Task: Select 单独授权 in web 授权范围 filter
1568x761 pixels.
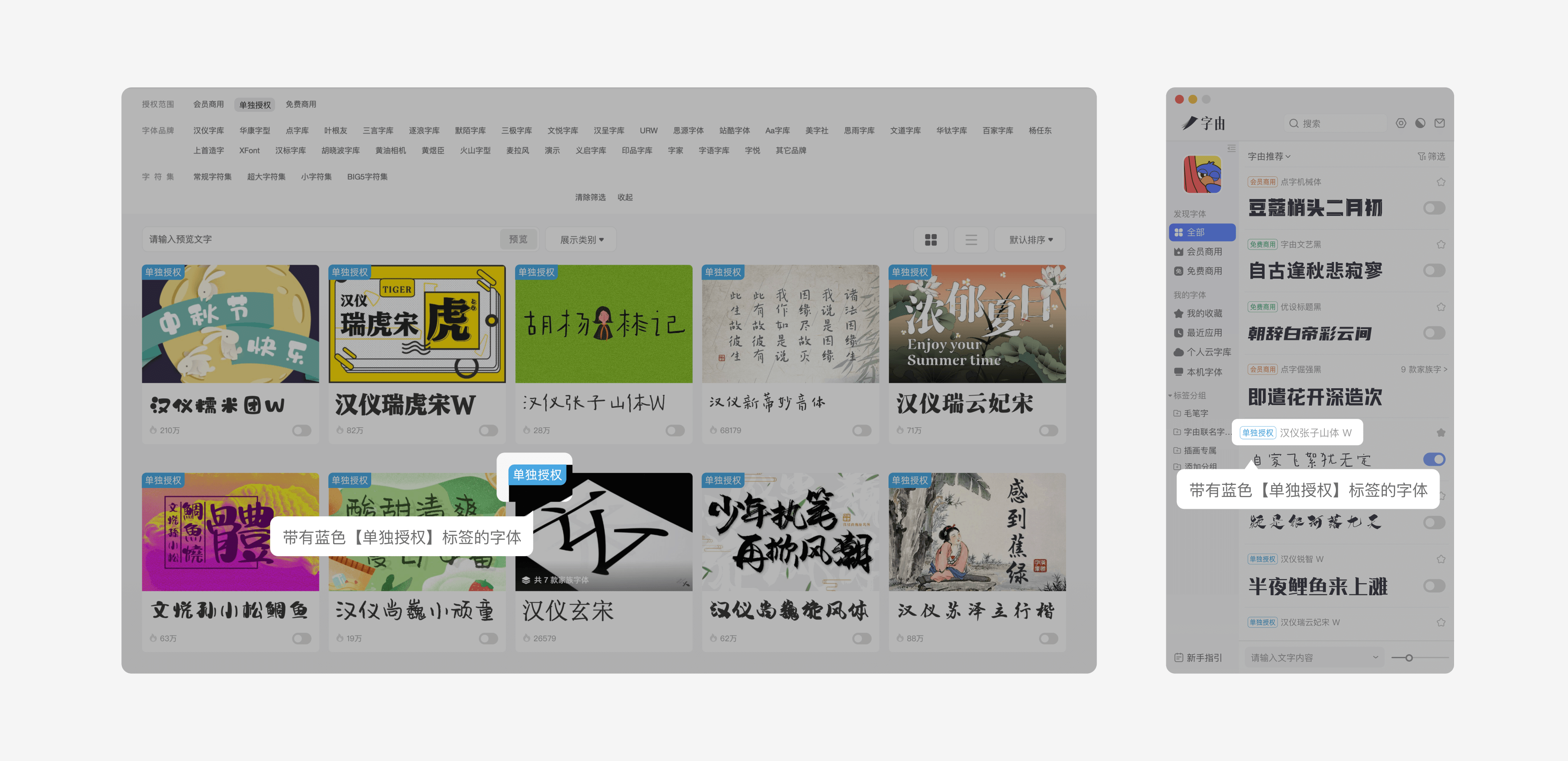Action: point(255,105)
